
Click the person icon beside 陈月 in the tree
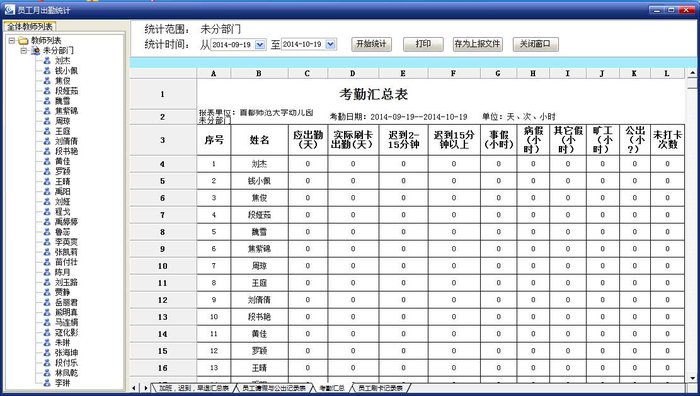[x=47, y=272]
